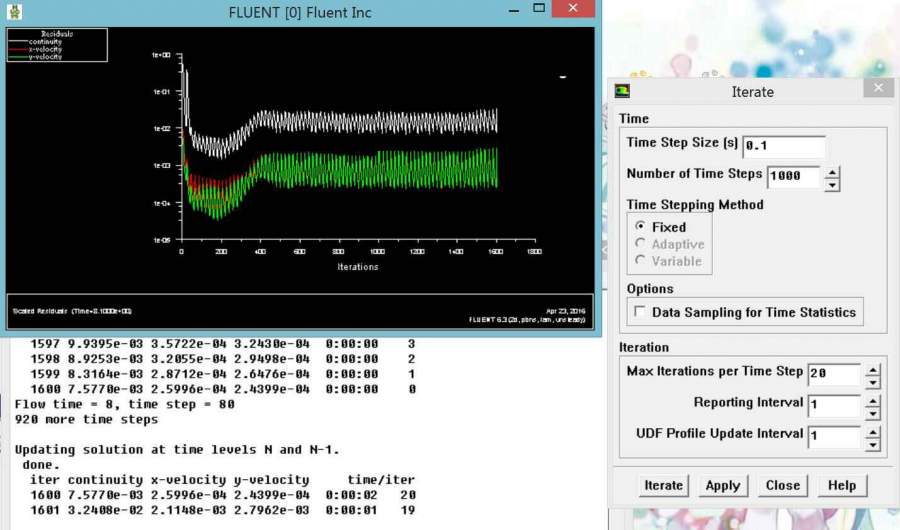The height and width of the screenshot is (530, 900).
Task: Click the Reporting Interval input field
Action: [x=834, y=405]
